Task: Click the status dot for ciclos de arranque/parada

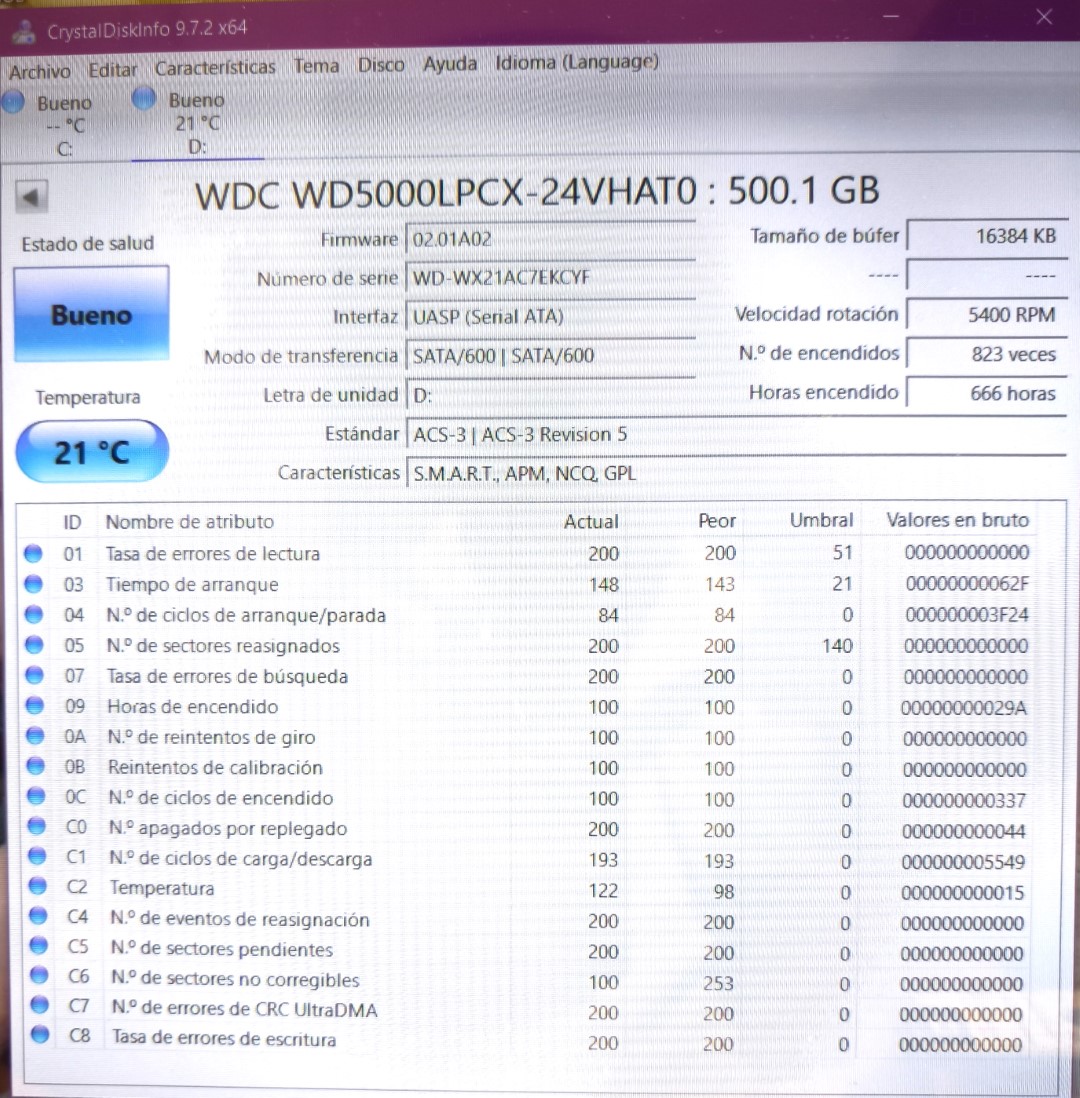Action: pyautogui.click(x=34, y=615)
